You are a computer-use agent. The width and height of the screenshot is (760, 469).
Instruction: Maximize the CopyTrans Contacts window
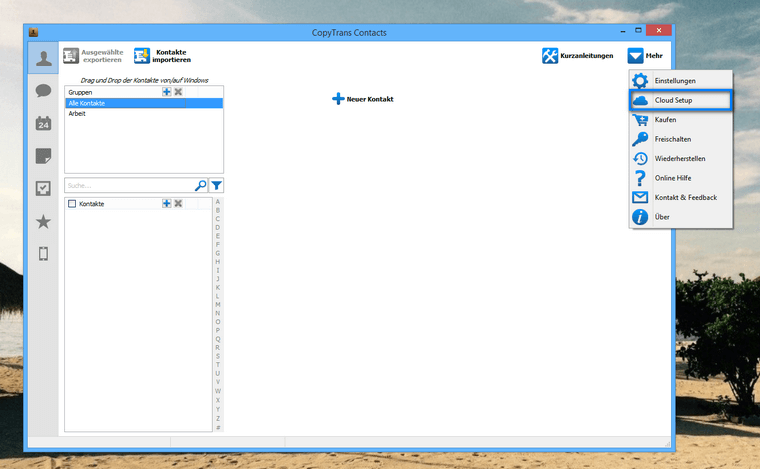pos(638,30)
